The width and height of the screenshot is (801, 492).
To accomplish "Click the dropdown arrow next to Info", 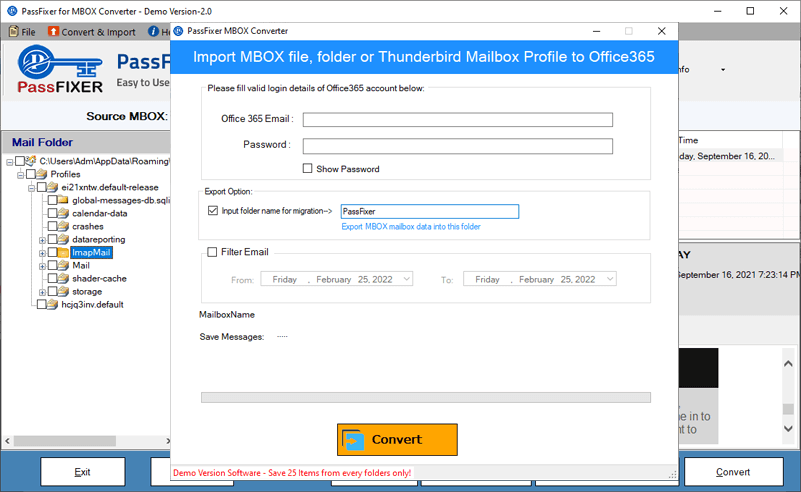I will tap(723, 69).
